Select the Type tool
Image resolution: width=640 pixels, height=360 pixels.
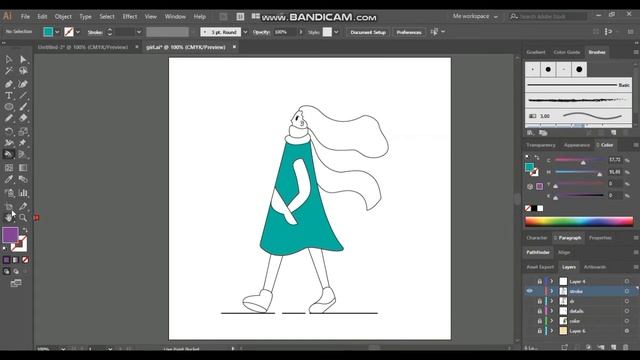coord(9,96)
